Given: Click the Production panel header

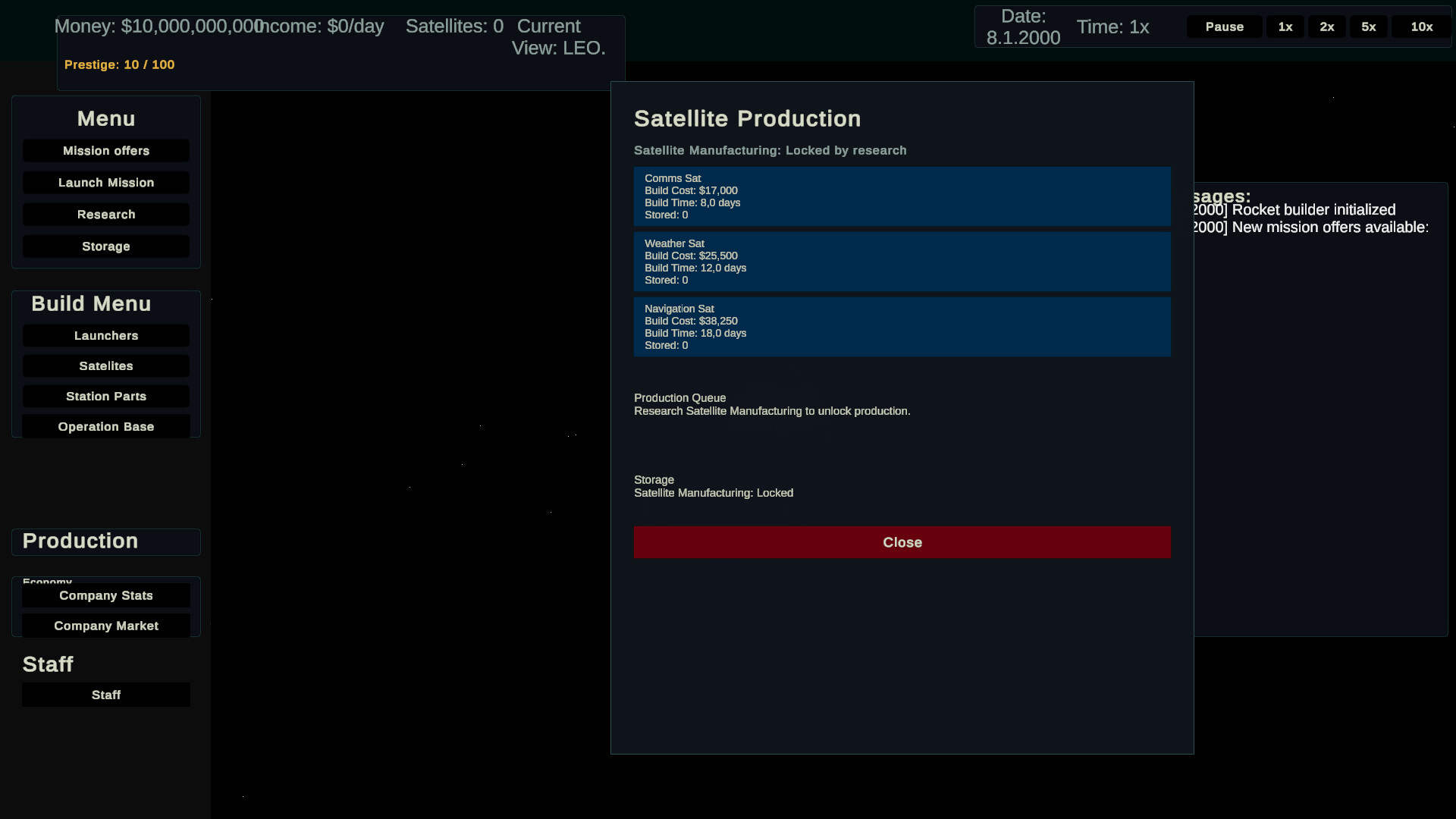Looking at the screenshot, I should pyautogui.click(x=106, y=541).
